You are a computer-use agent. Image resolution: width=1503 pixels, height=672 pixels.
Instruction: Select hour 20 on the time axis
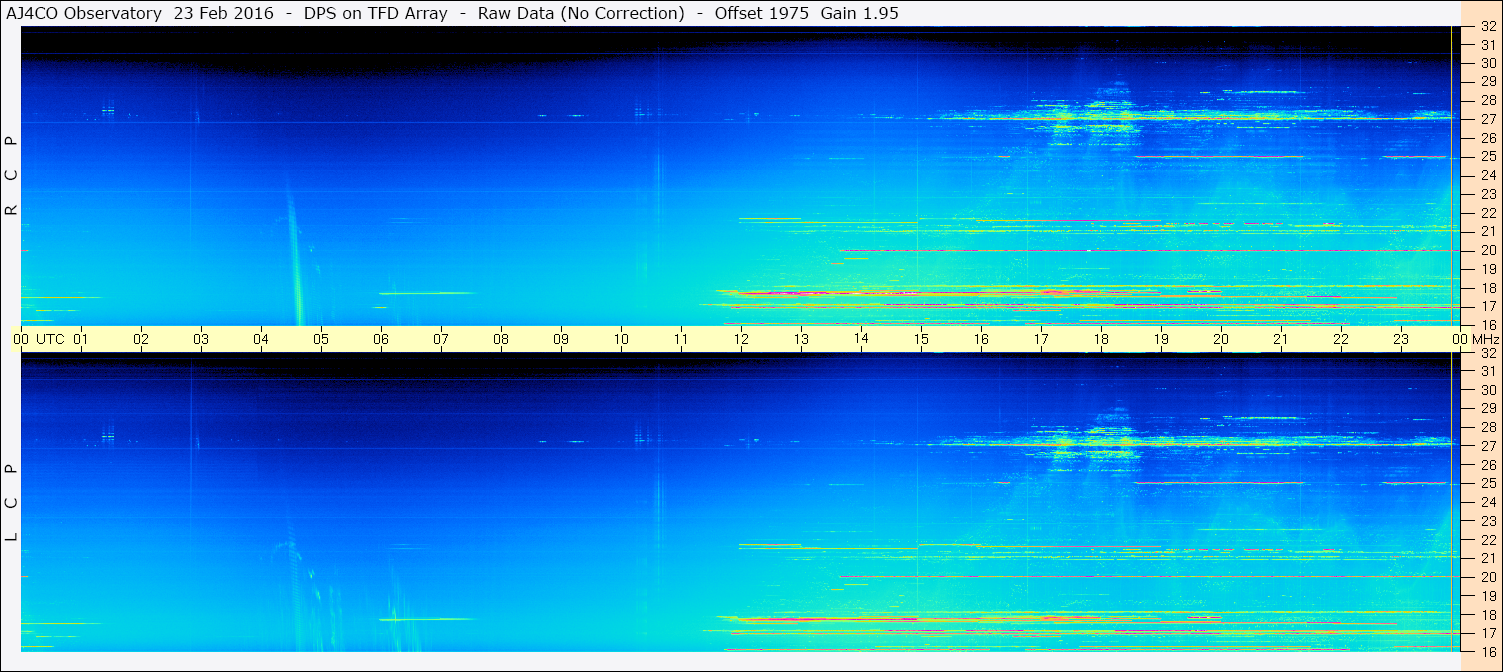(x=1221, y=339)
